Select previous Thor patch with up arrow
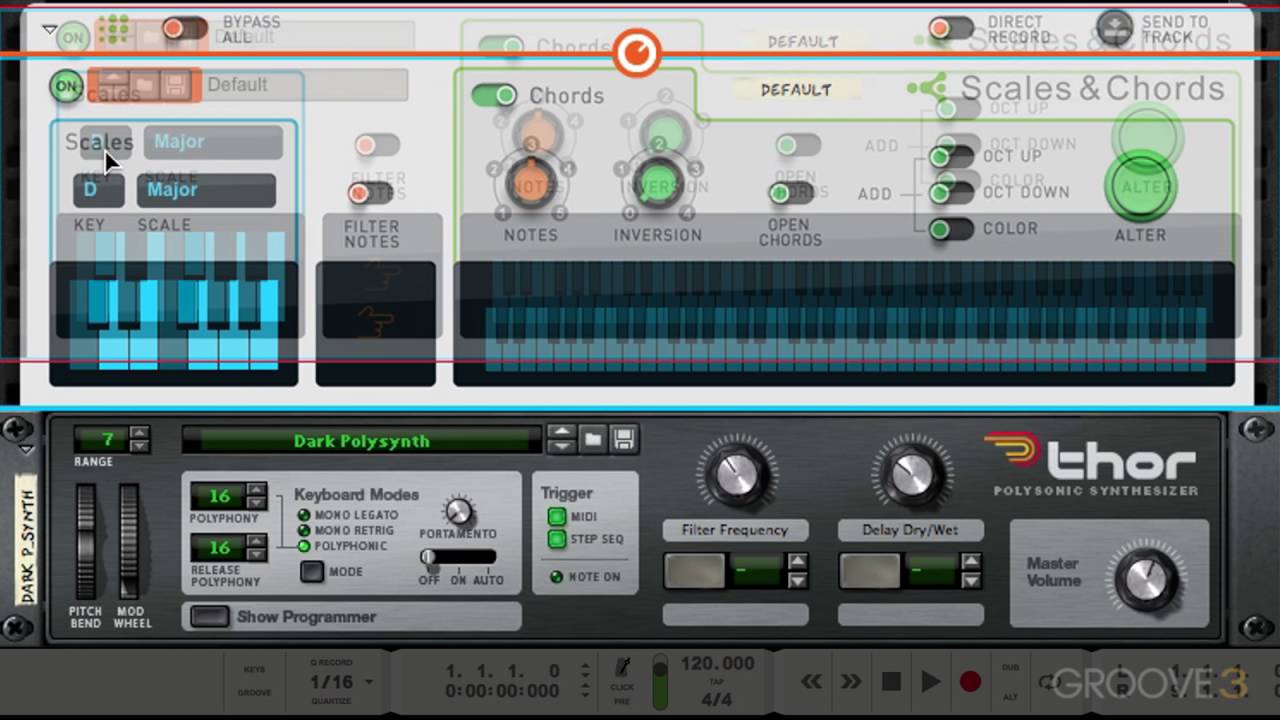This screenshot has width=1280, height=720. (x=562, y=432)
